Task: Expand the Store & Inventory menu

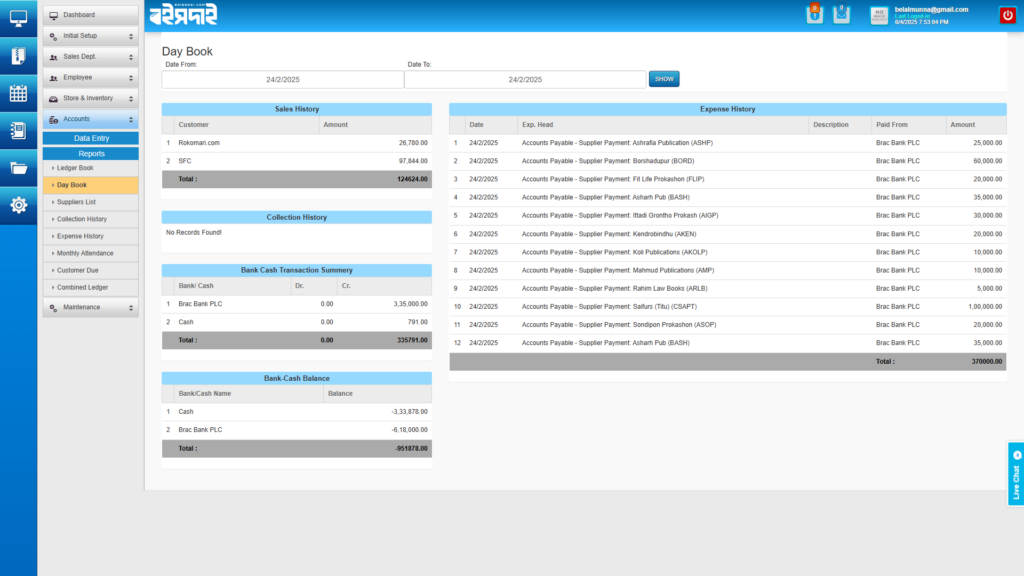Action: [x=90, y=98]
